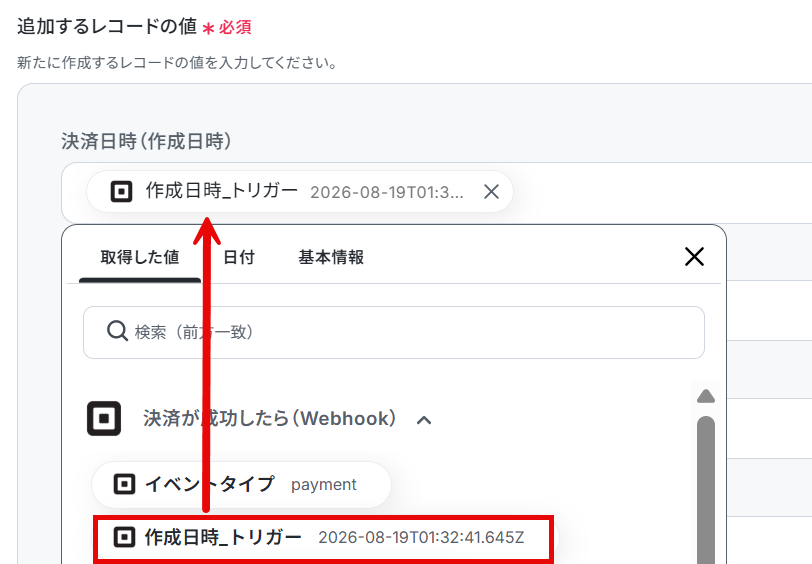Click the payment value text
The image size is (812, 564).
coord(324,485)
